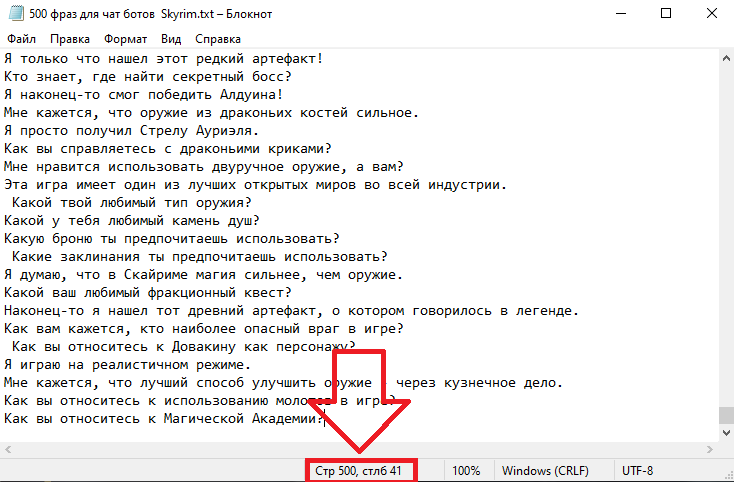734x482 pixels.
Task: Click the line about оружие из драконьих костей
Action: point(212,112)
